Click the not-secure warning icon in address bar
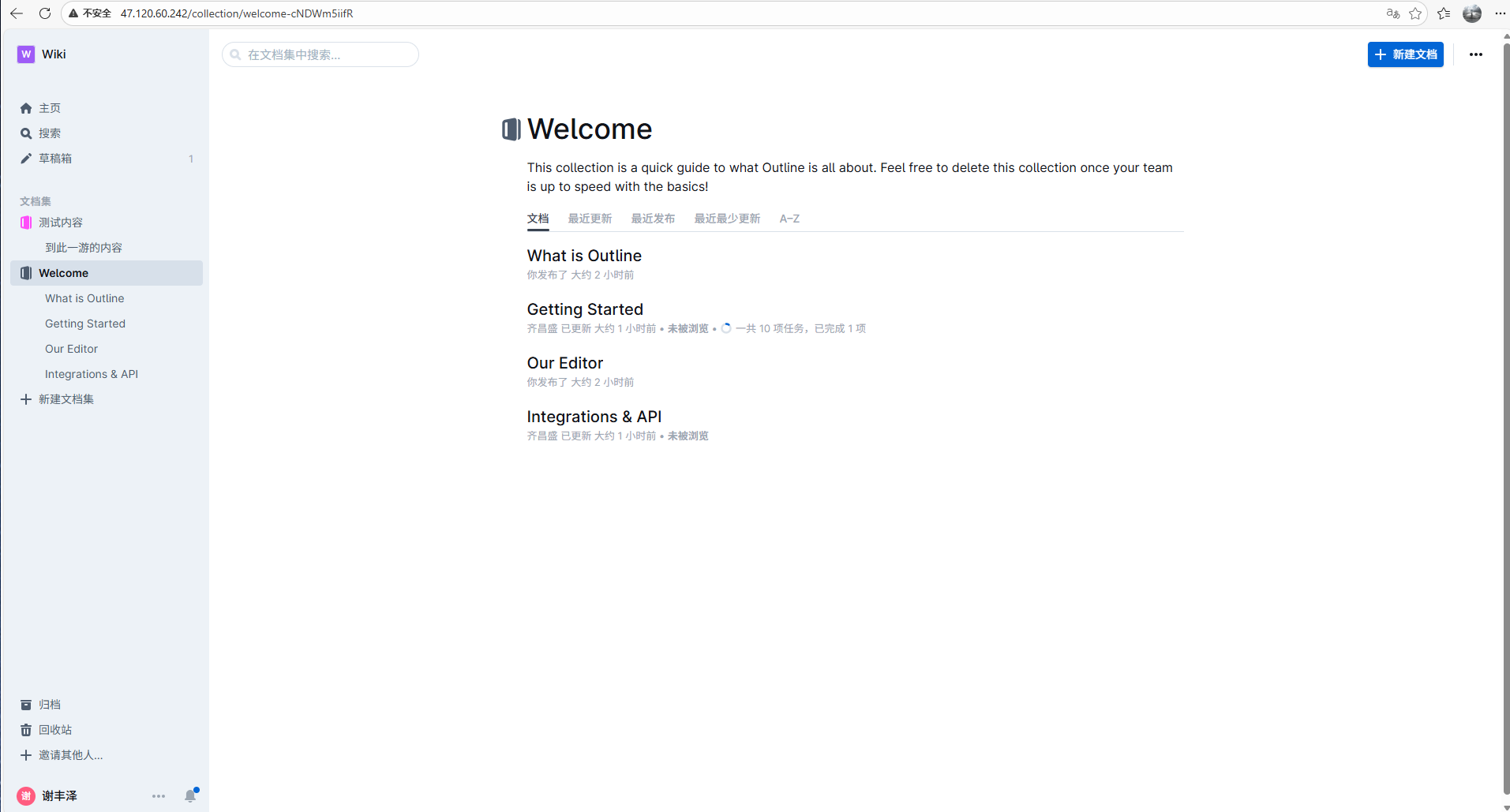The width and height of the screenshot is (1510, 812). click(73, 13)
